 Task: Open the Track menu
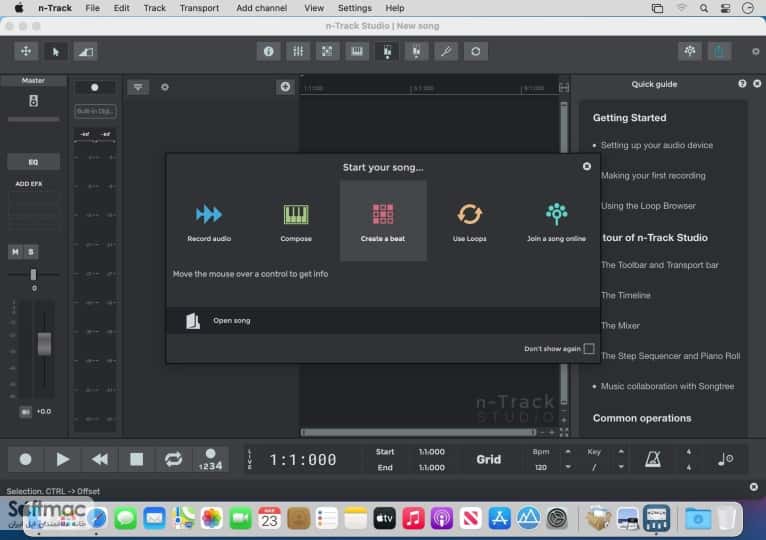(x=155, y=8)
